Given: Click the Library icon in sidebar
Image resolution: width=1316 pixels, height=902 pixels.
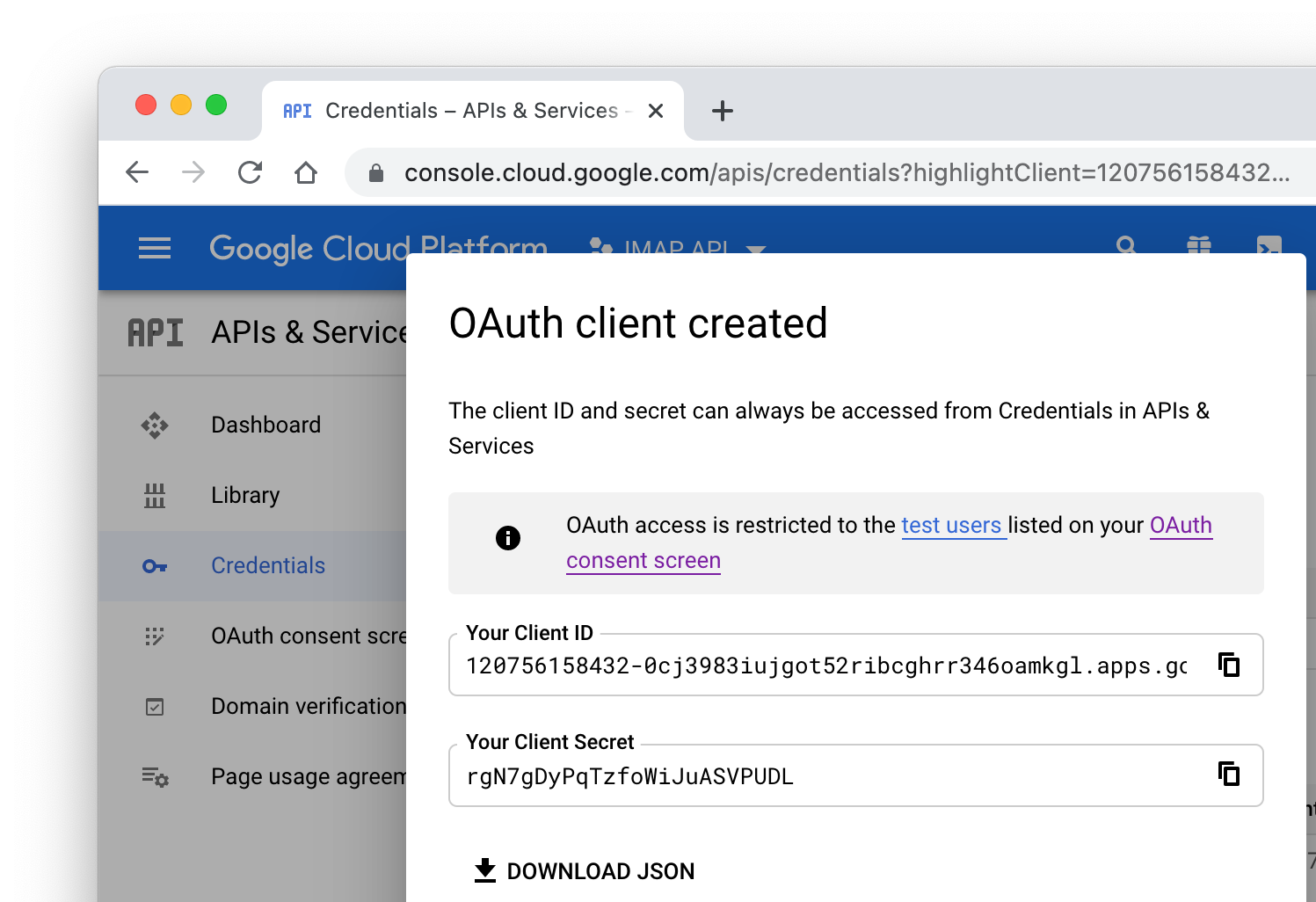Looking at the screenshot, I should pyautogui.click(x=155, y=496).
